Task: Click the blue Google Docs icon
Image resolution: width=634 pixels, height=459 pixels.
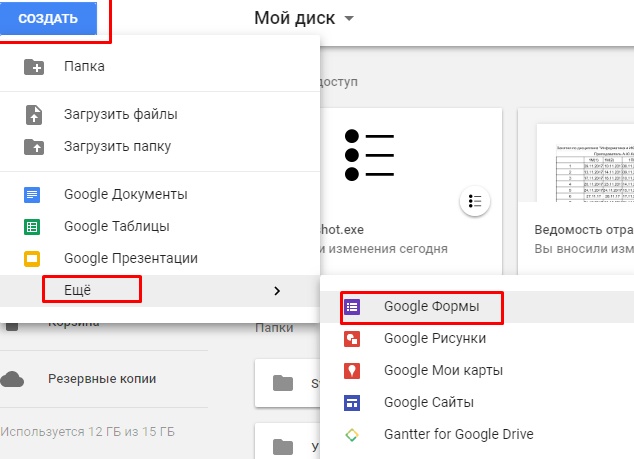Action: pos(32,195)
